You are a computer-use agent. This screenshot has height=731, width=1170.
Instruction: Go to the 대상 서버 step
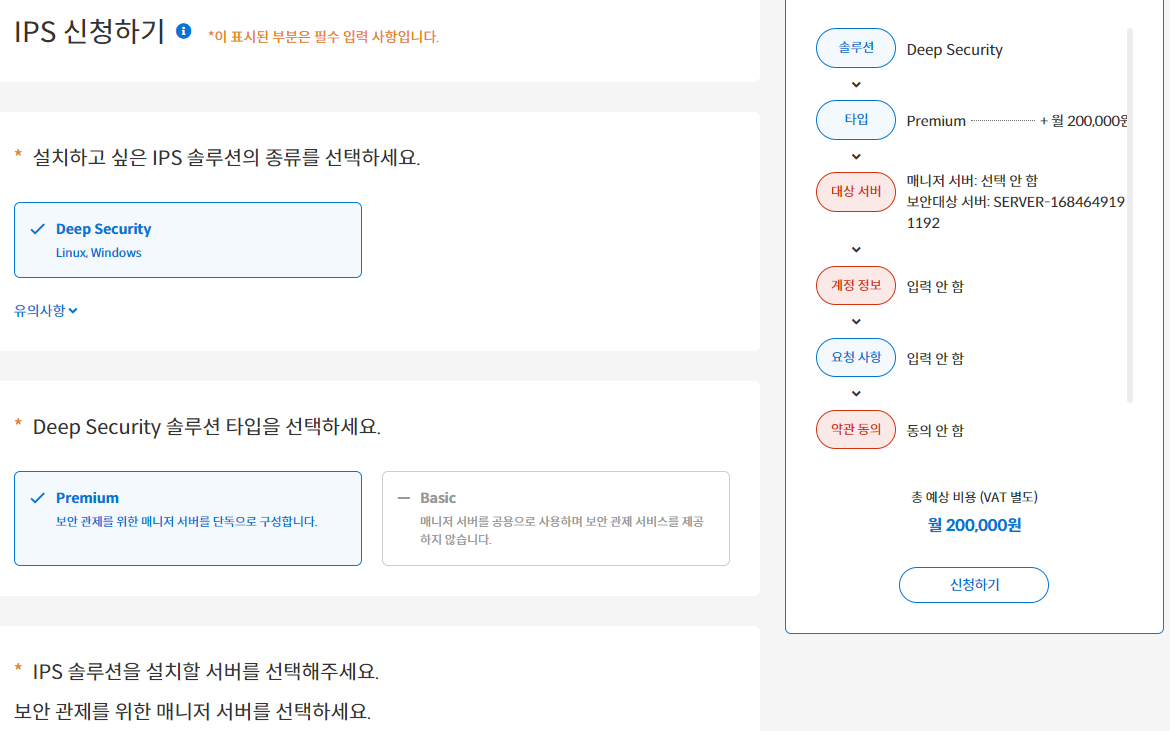click(x=856, y=192)
